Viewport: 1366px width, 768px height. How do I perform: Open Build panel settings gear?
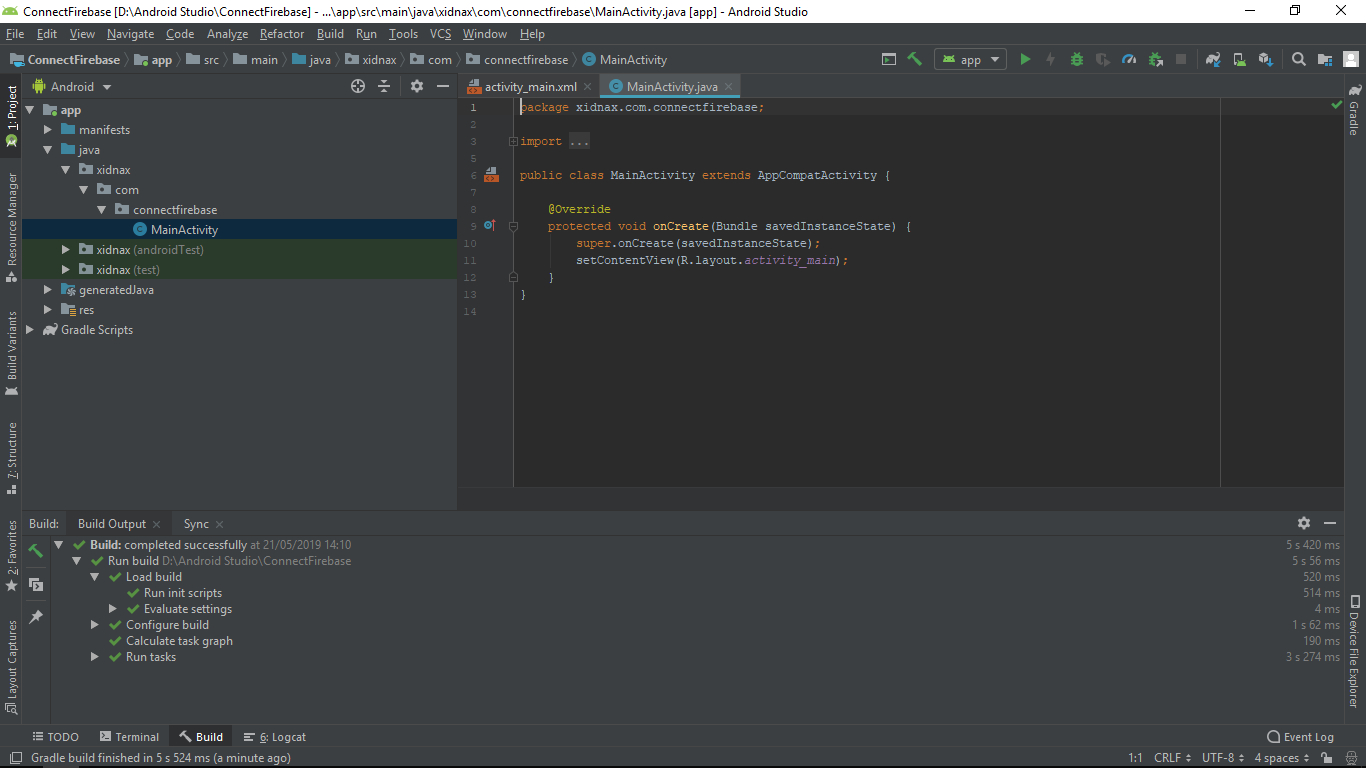pos(1304,523)
